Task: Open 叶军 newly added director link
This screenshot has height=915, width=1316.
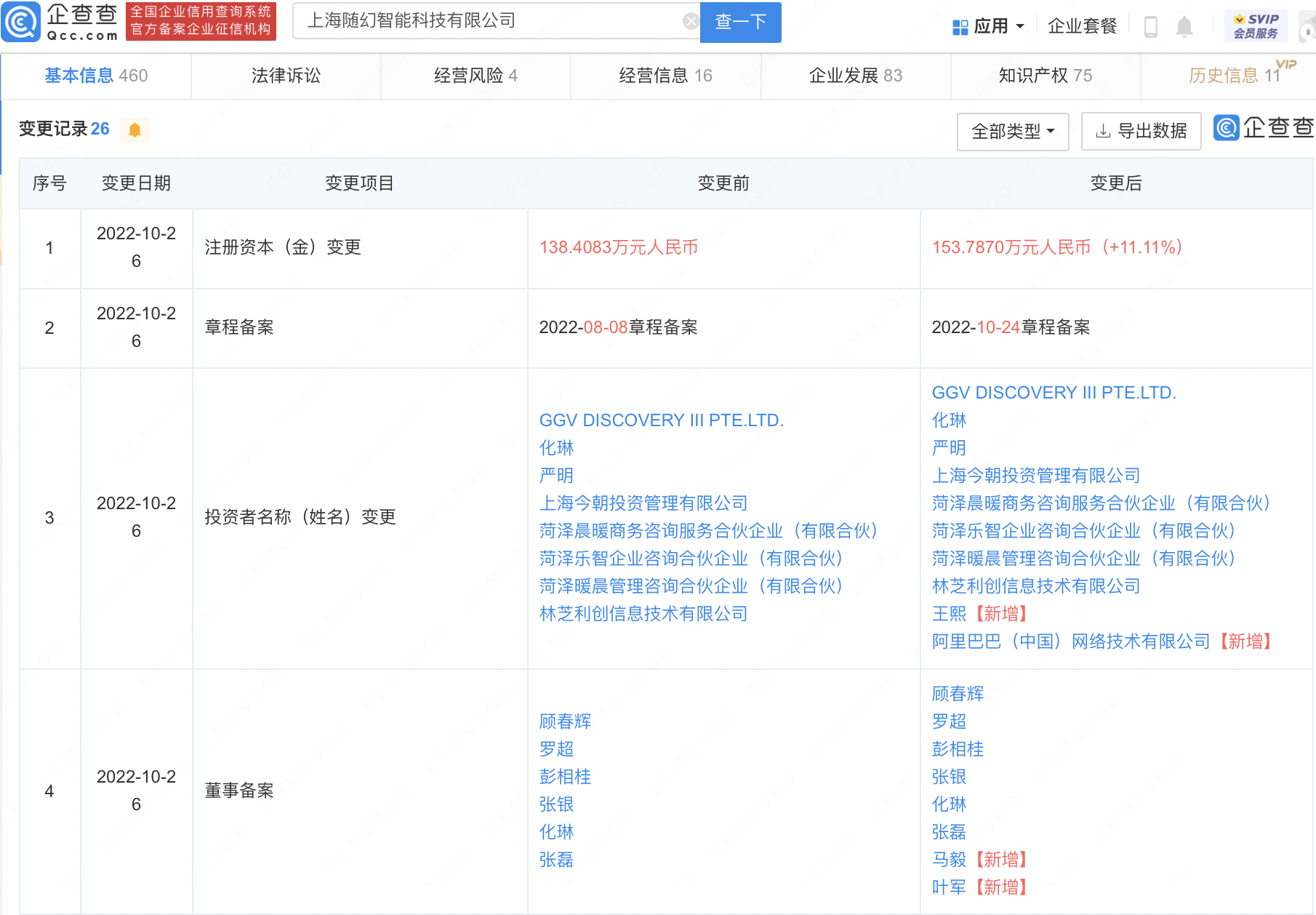Action: pyautogui.click(x=949, y=887)
